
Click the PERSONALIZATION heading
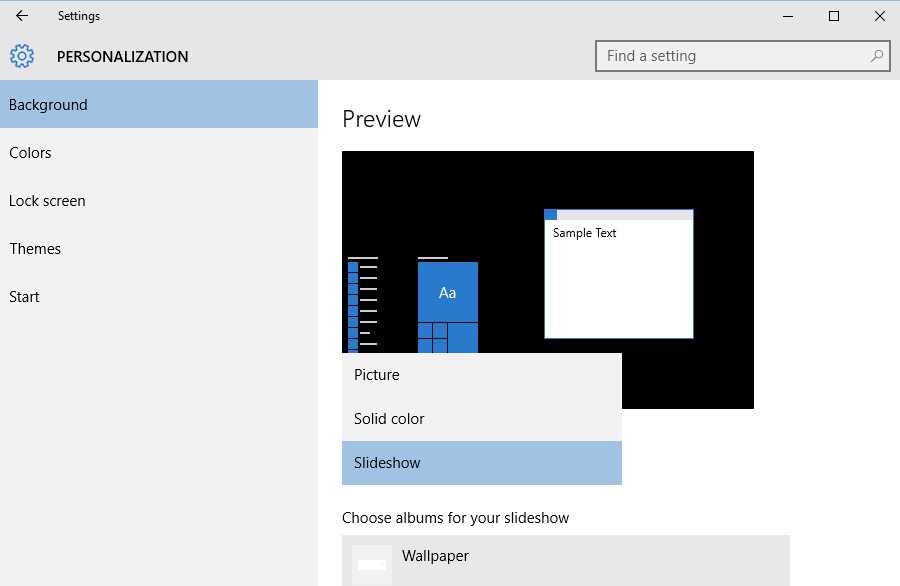(x=122, y=56)
